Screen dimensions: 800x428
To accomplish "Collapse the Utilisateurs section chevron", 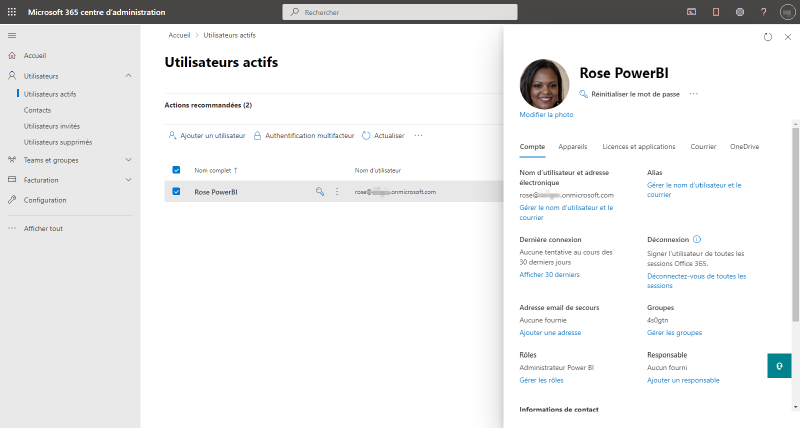I will 128,75.
